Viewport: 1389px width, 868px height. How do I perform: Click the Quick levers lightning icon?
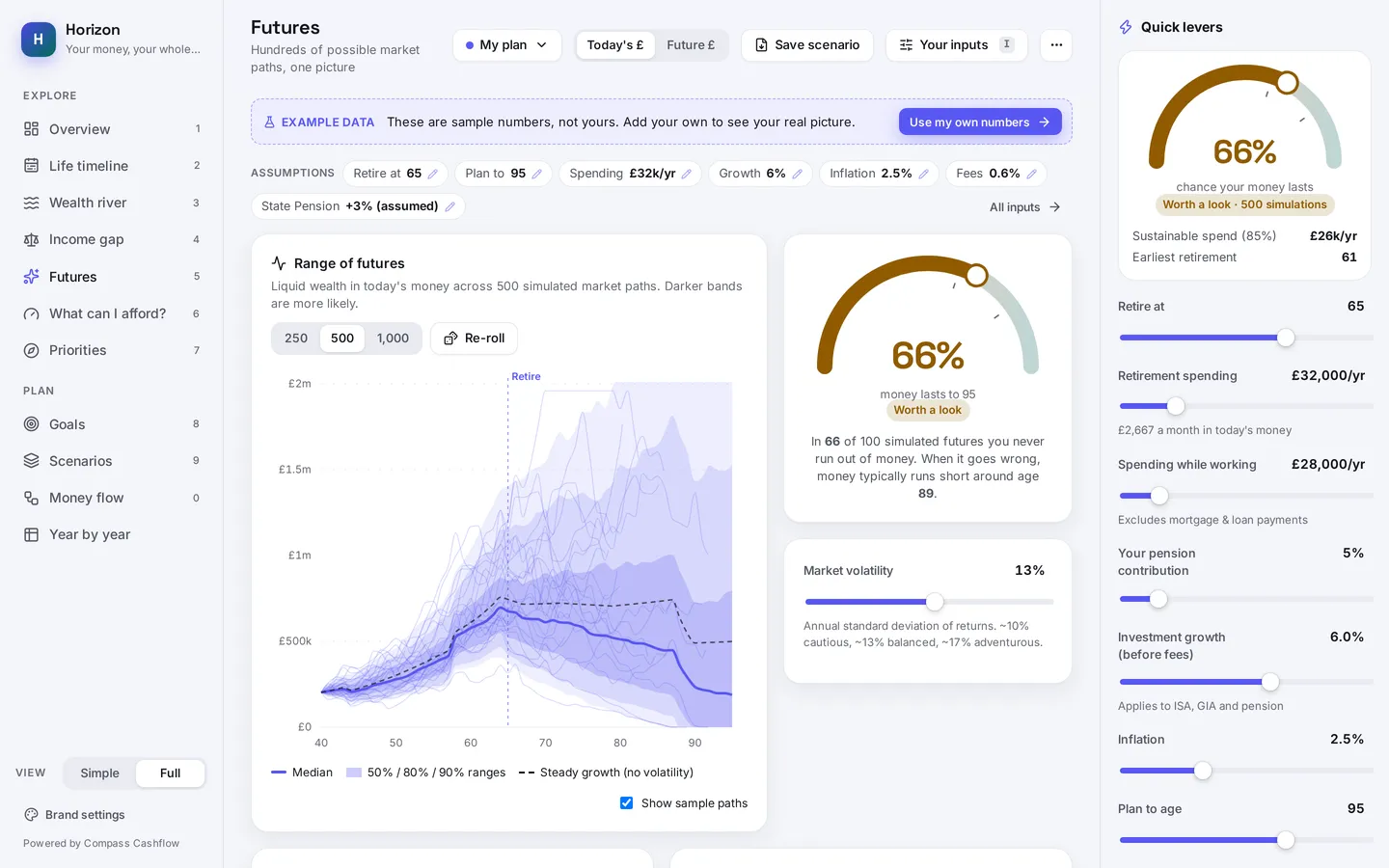pos(1126,27)
